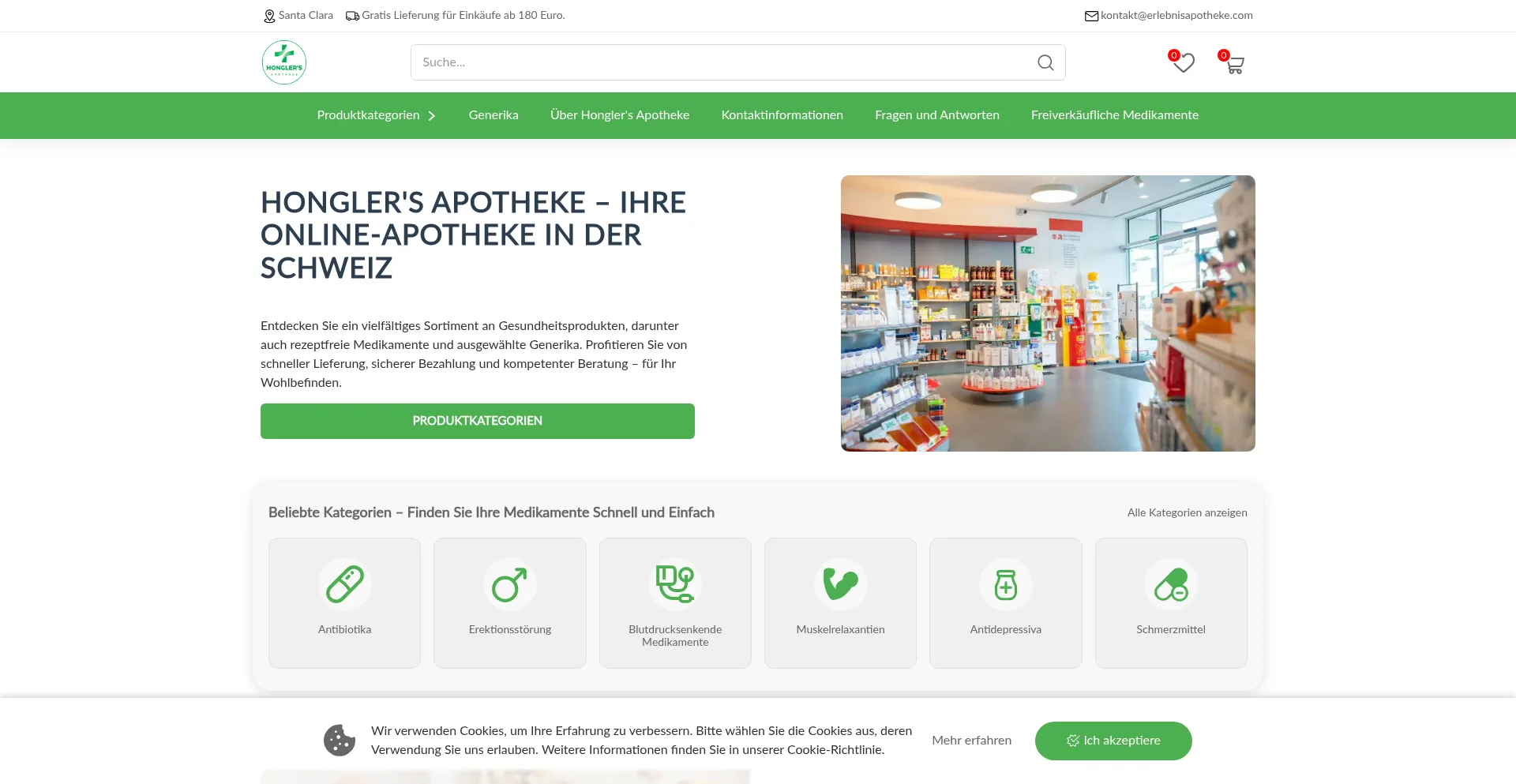Select the Muskelrelaxantien arm icon
This screenshot has height=784, width=1516.
pyautogui.click(x=840, y=584)
